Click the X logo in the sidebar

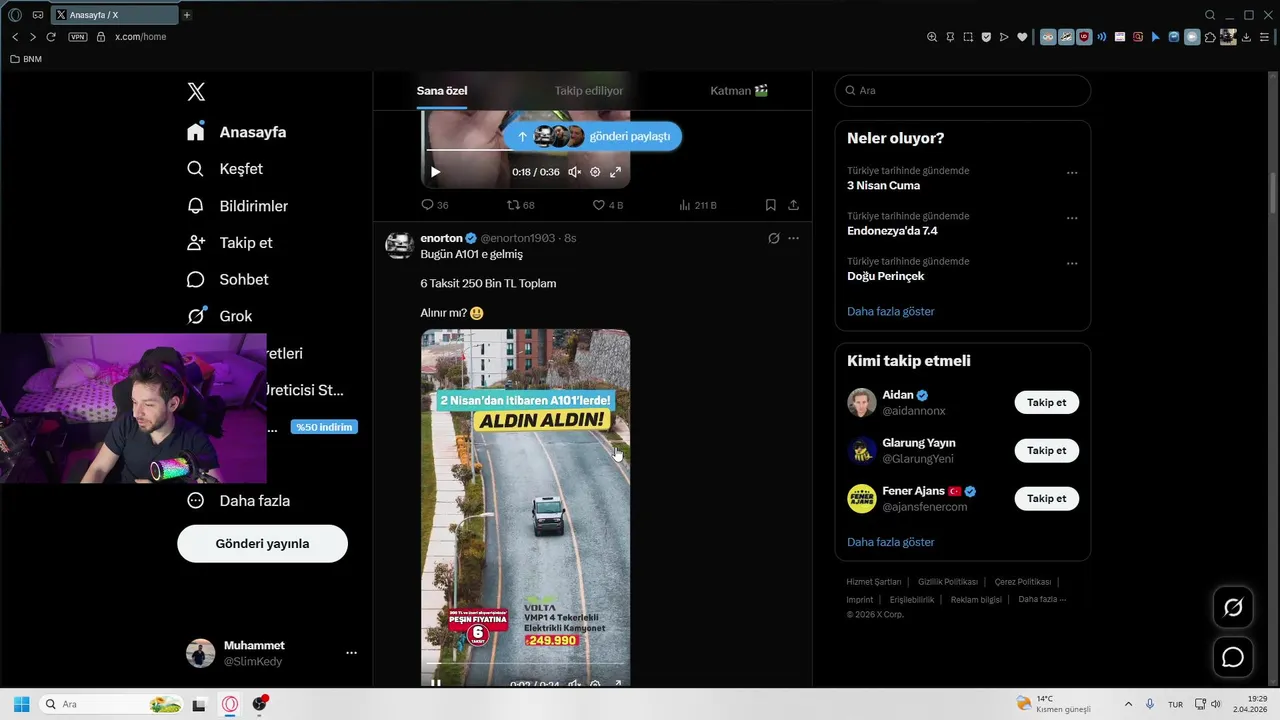(196, 92)
